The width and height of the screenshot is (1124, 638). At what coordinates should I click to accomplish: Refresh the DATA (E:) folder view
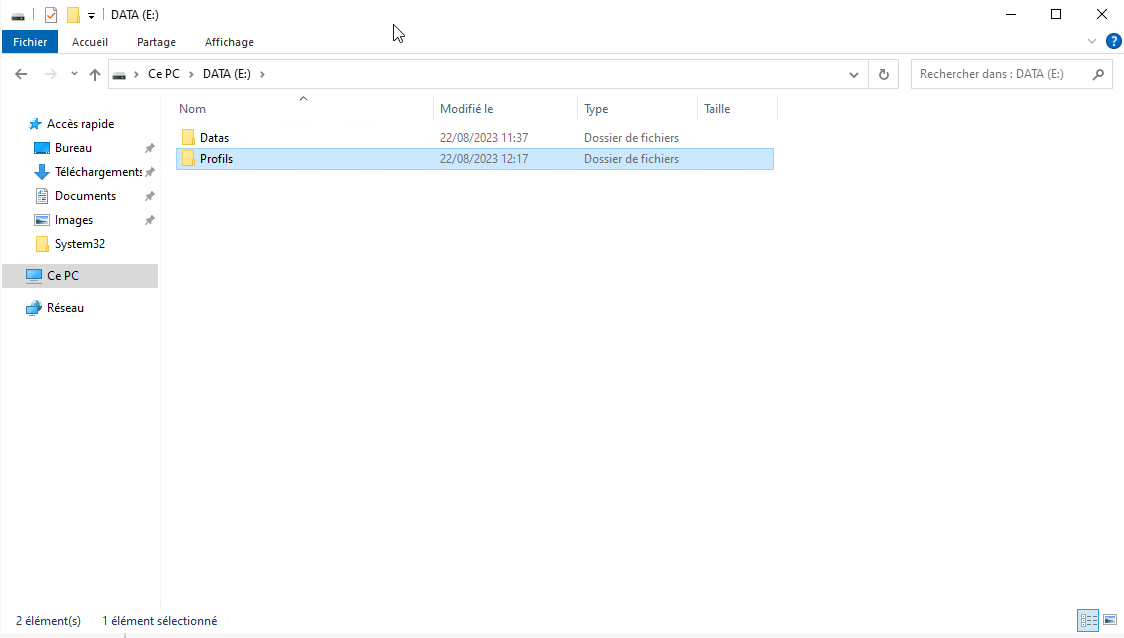(x=883, y=74)
